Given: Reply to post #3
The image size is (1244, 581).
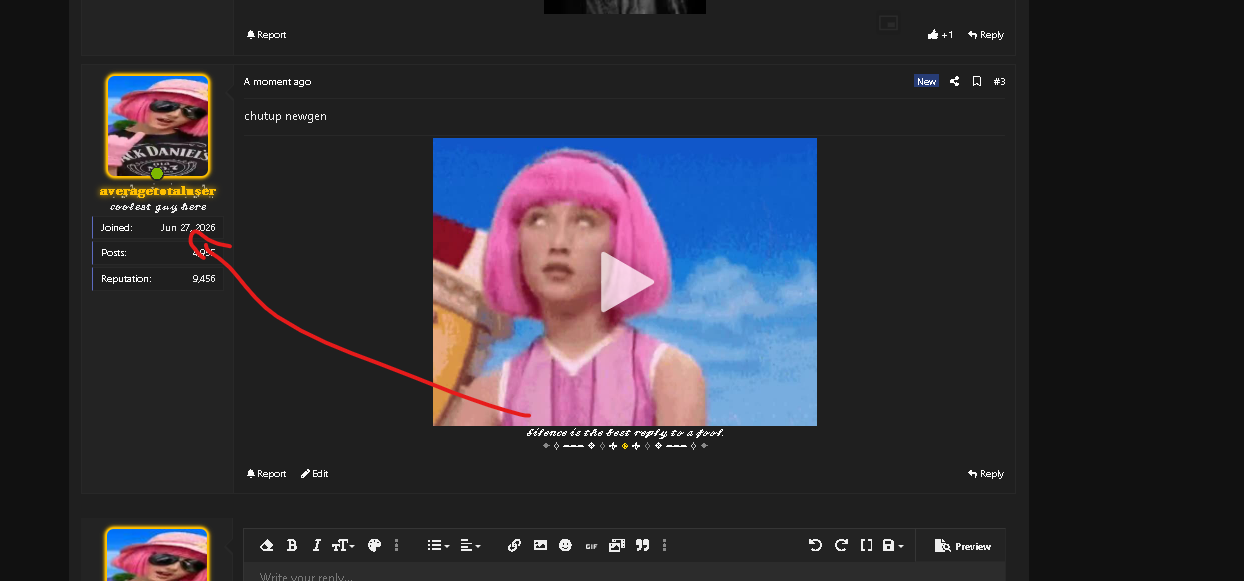Looking at the screenshot, I should [986, 474].
